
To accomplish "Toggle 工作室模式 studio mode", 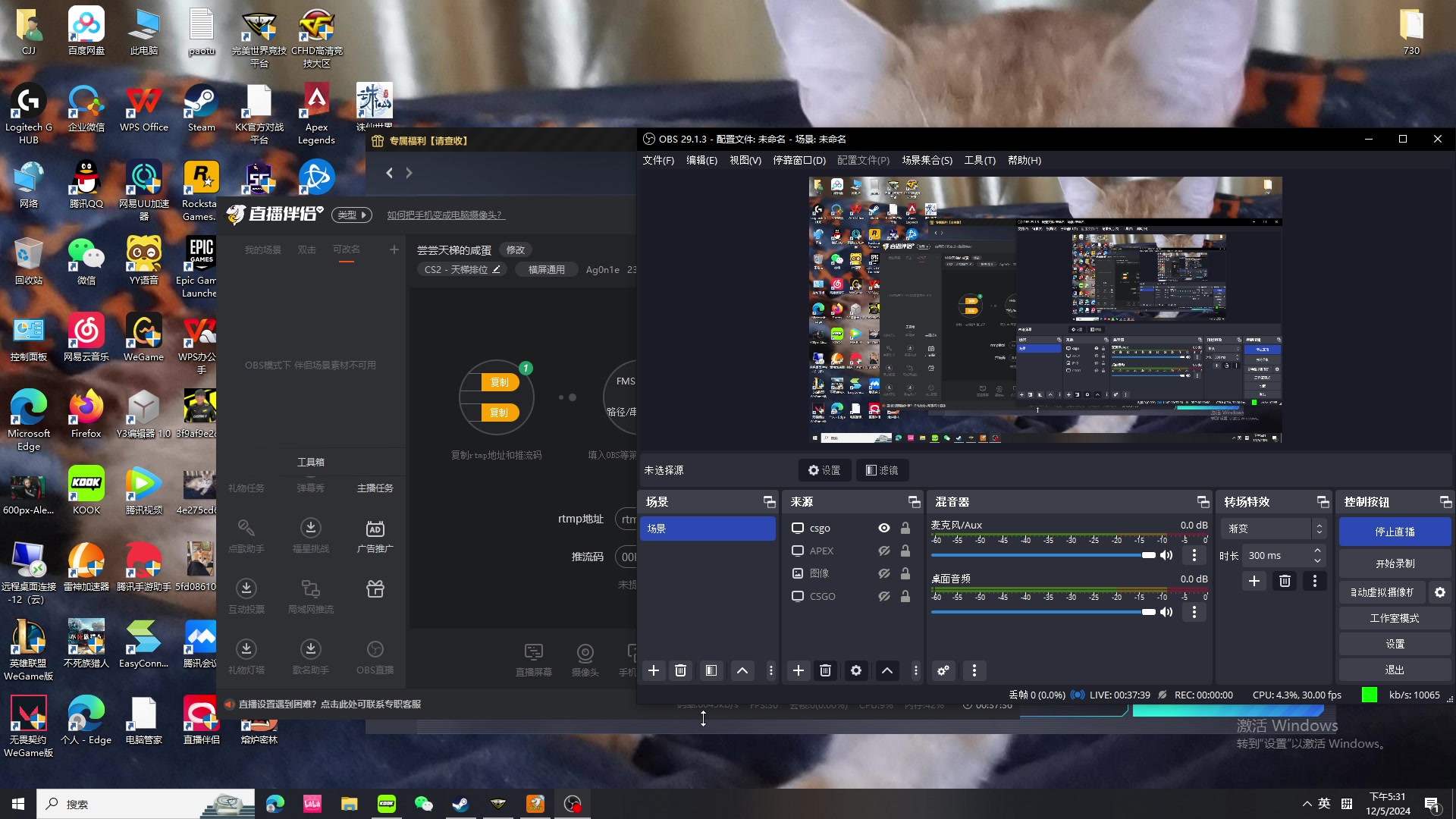I will pos(1395,618).
